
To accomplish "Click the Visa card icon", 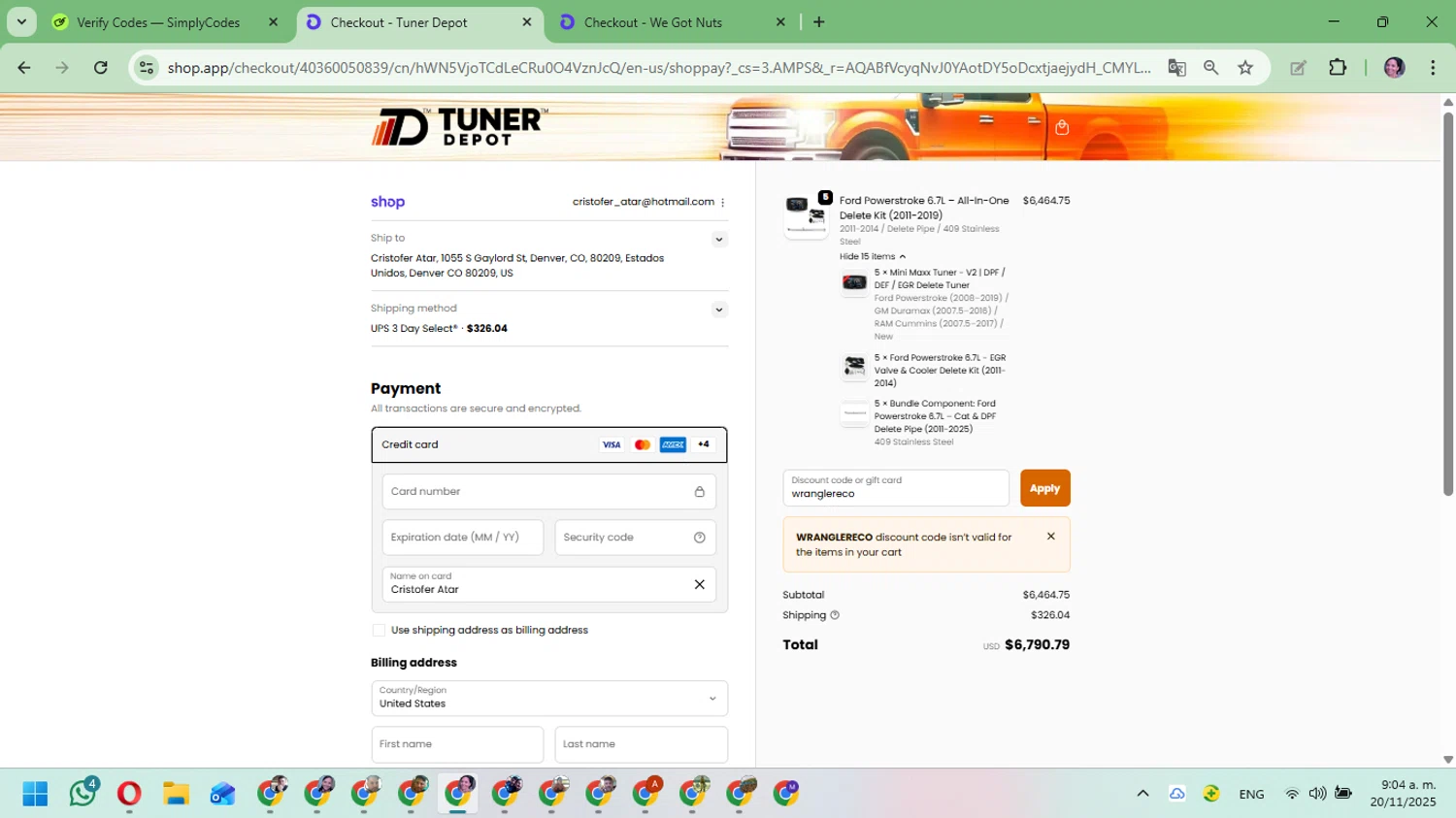I will tap(612, 444).
